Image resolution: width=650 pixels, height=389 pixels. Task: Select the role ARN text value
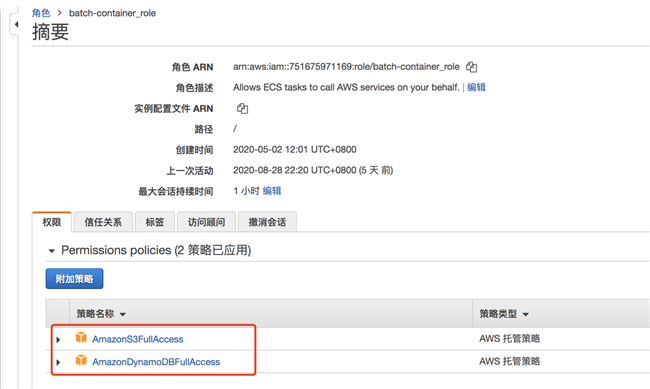point(346,66)
